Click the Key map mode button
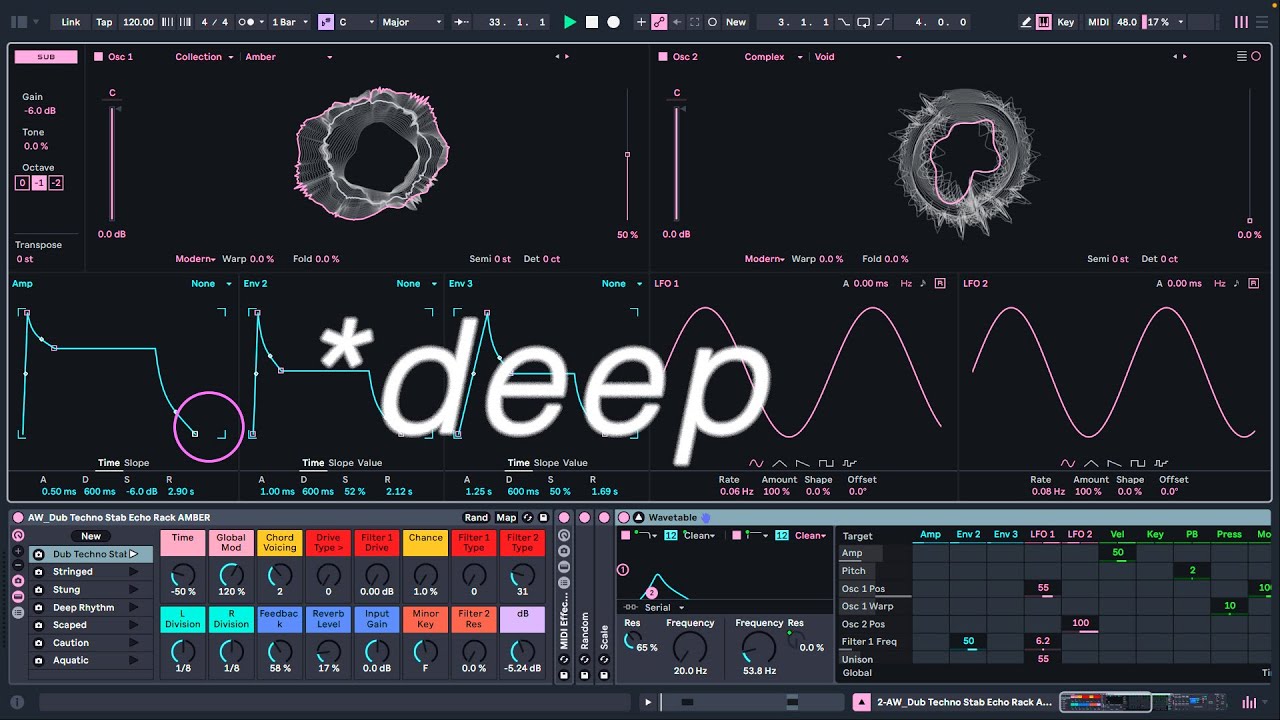The height and width of the screenshot is (720, 1280). (x=1066, y=22)
